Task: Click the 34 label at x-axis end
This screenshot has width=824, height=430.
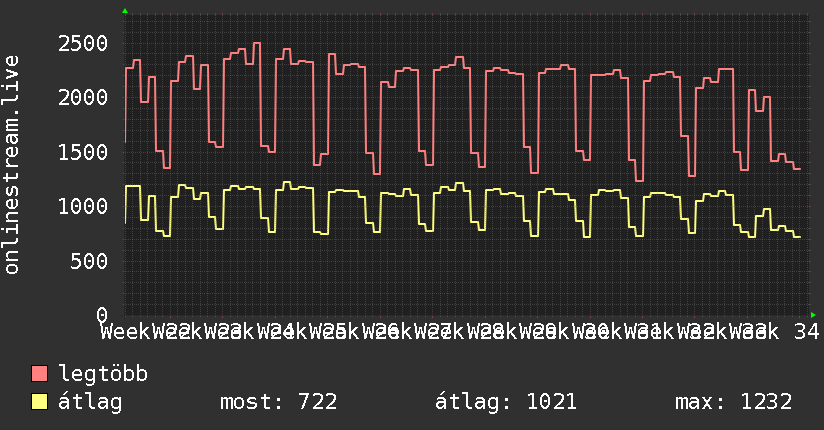Action: [807, 332]
